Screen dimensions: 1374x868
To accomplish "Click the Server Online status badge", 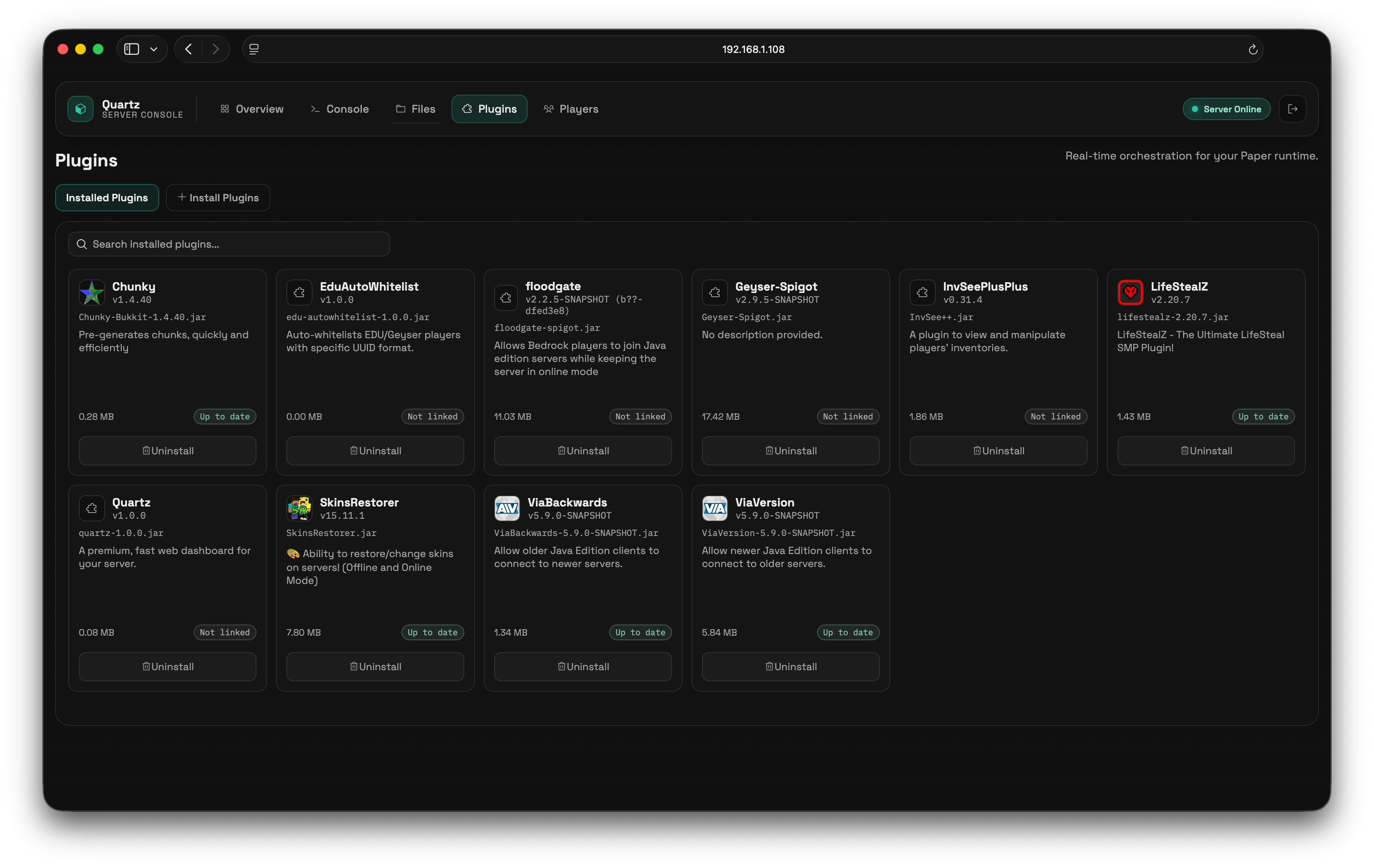I will 1226,108.
